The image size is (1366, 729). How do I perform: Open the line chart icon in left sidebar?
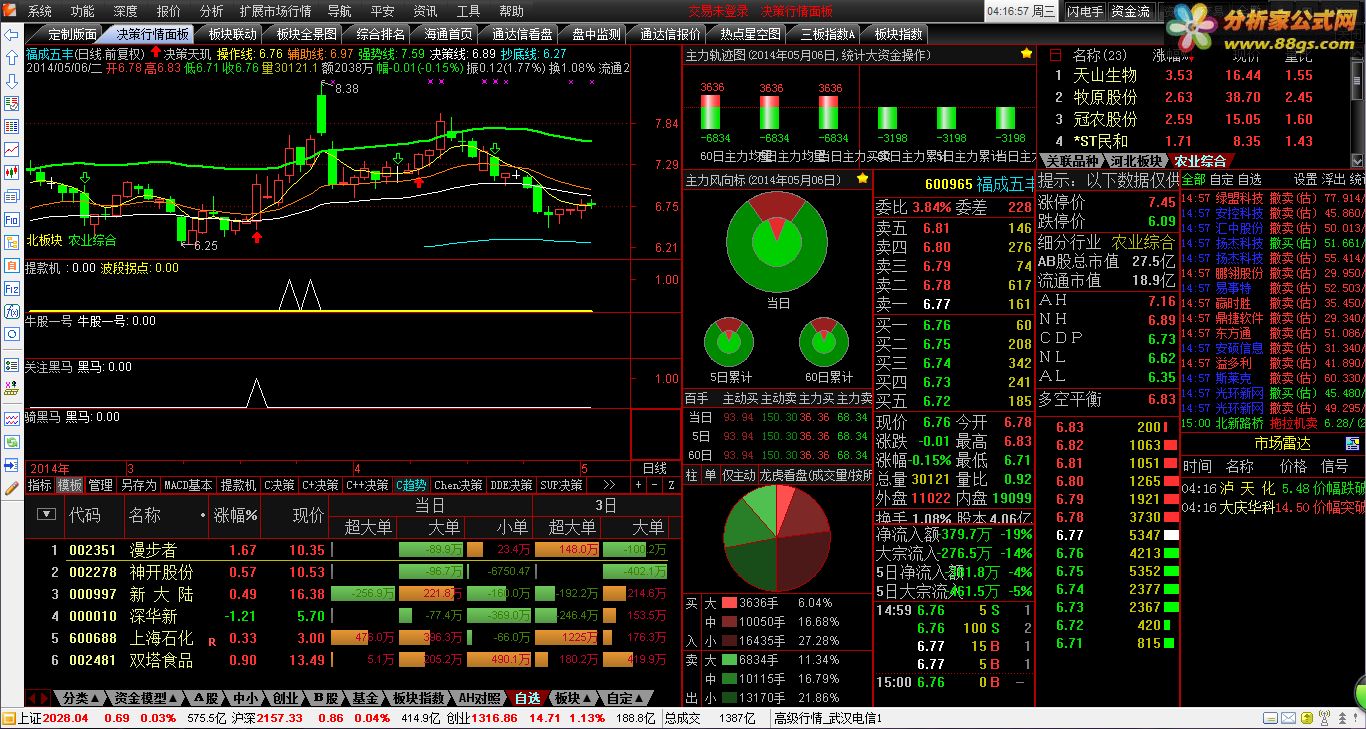(x=11, y=150)
